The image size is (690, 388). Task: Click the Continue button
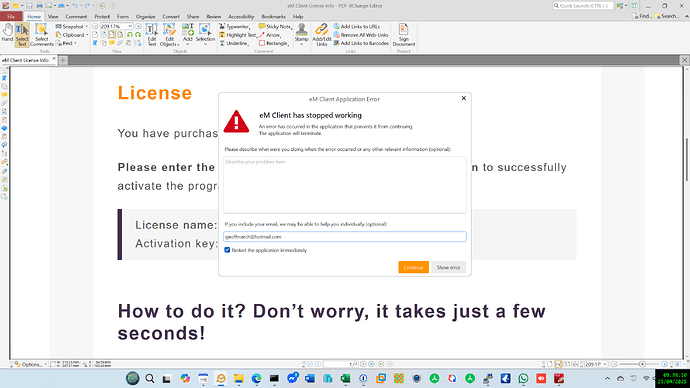click(x=413, y=267)
